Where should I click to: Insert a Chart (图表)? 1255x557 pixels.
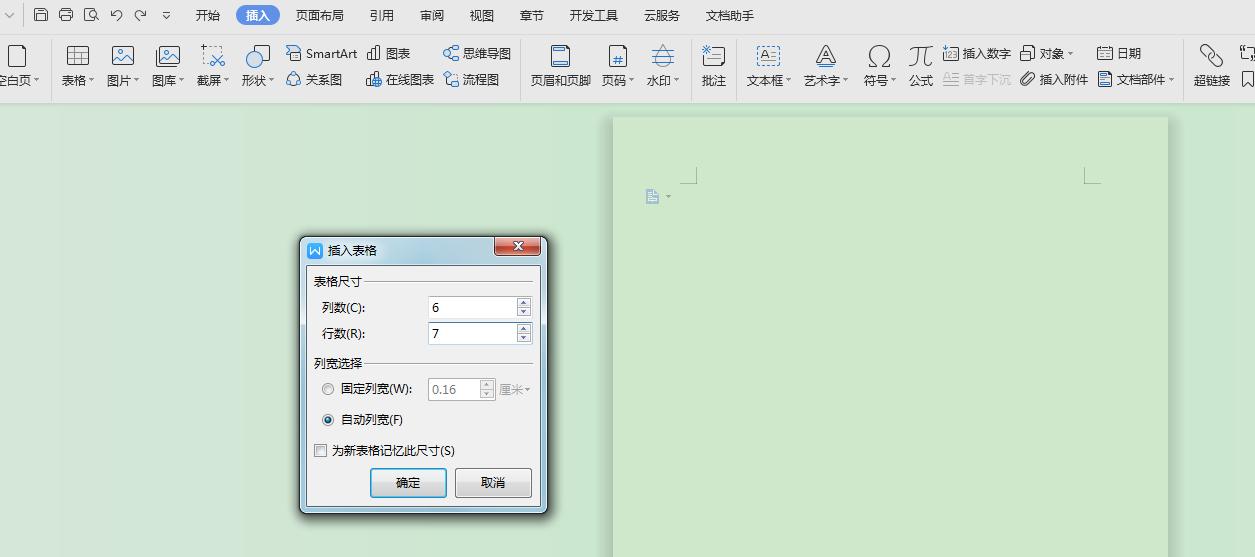click(389, 53)
